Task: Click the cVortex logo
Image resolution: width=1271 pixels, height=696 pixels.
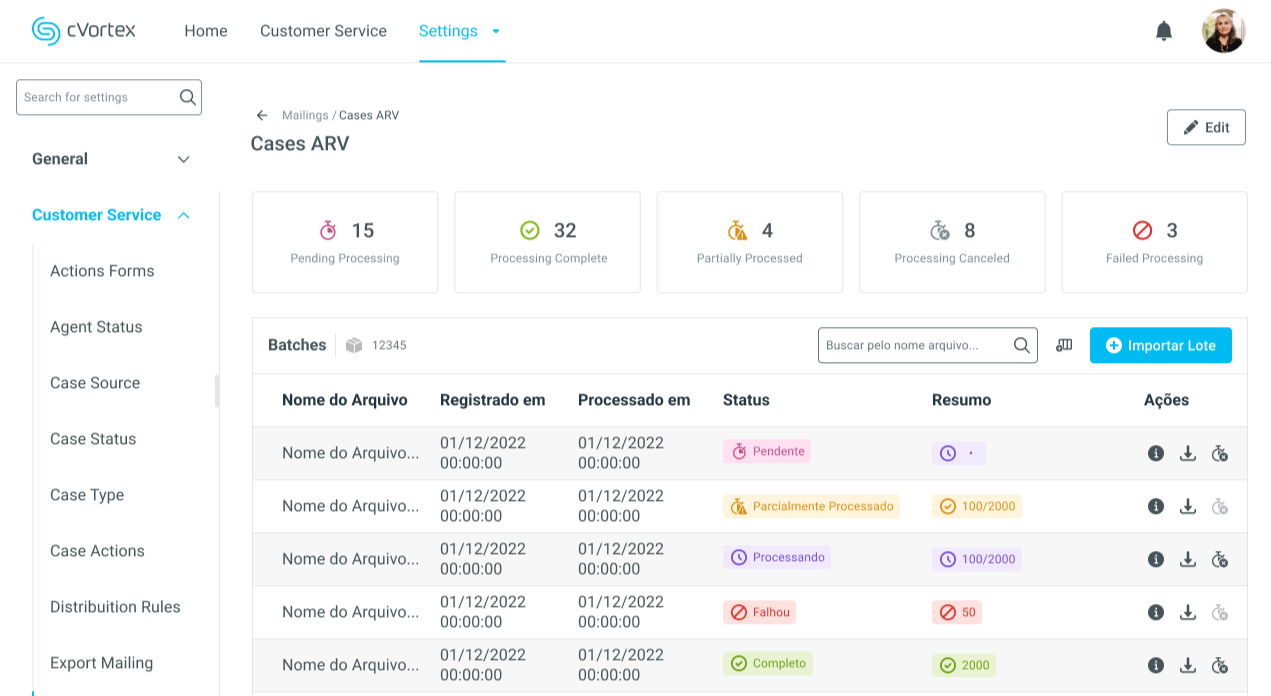Action: tap(84, 31)
